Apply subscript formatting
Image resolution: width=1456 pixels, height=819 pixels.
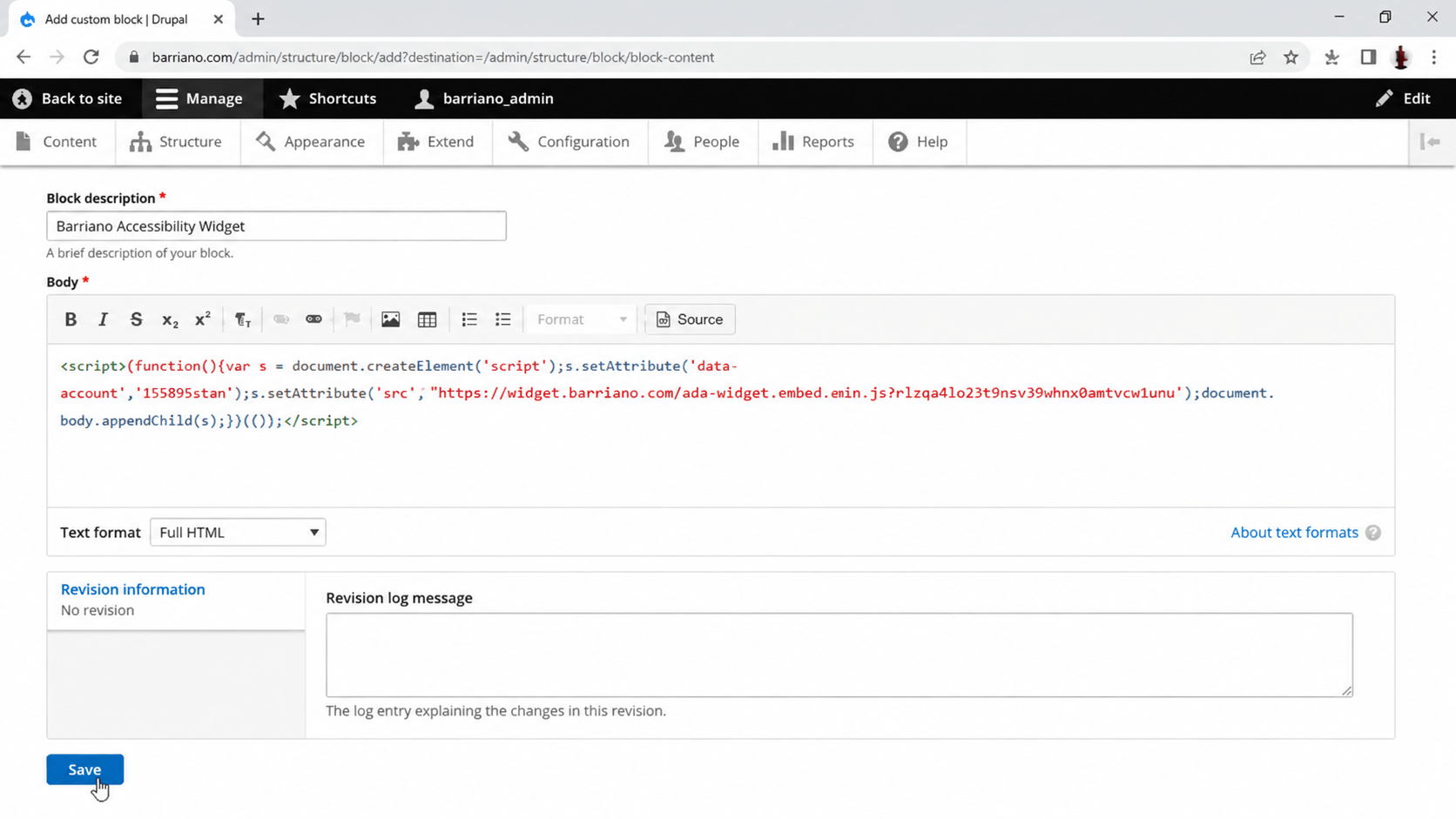point(170,319)
